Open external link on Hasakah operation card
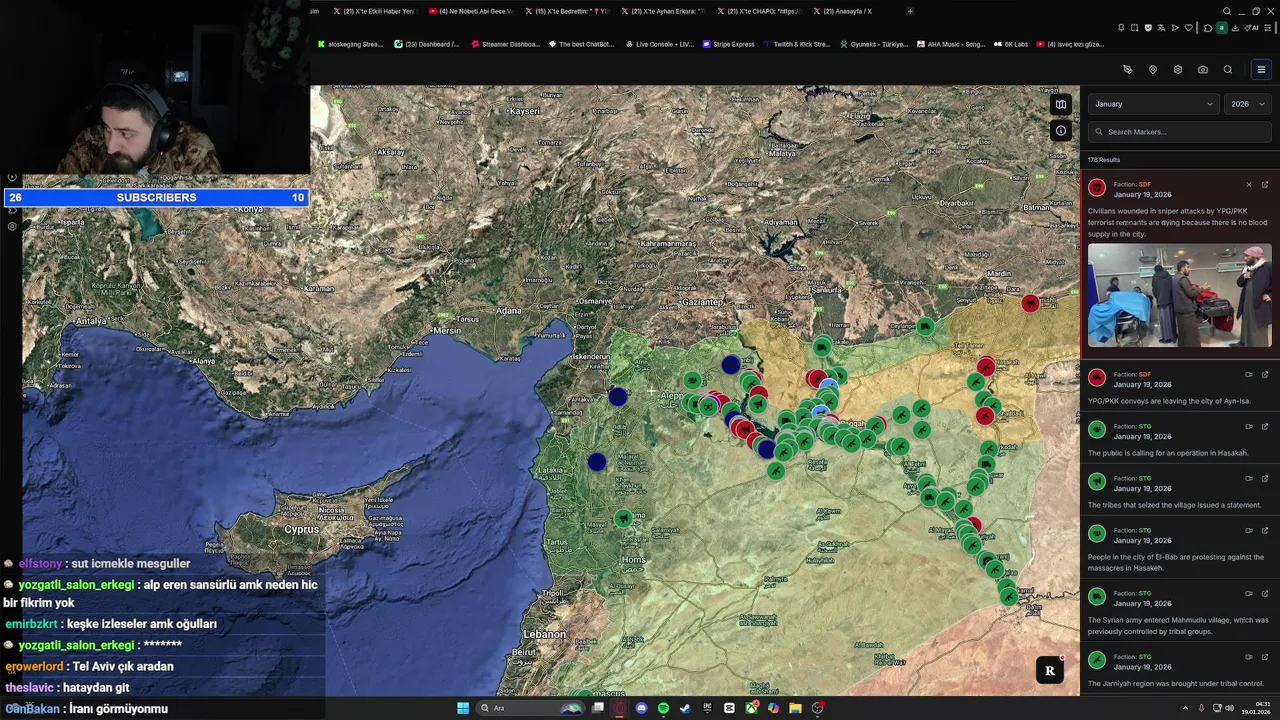 click(x=1264, y=427)
